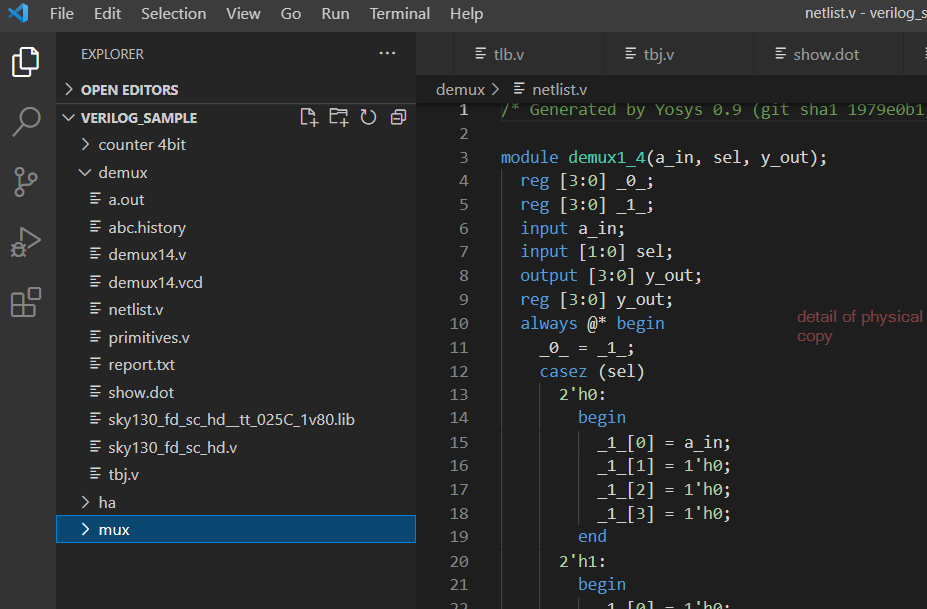This screenshot has width=927, height=609.
Task: Open the Run menu
Action: [x=335, y=14]
